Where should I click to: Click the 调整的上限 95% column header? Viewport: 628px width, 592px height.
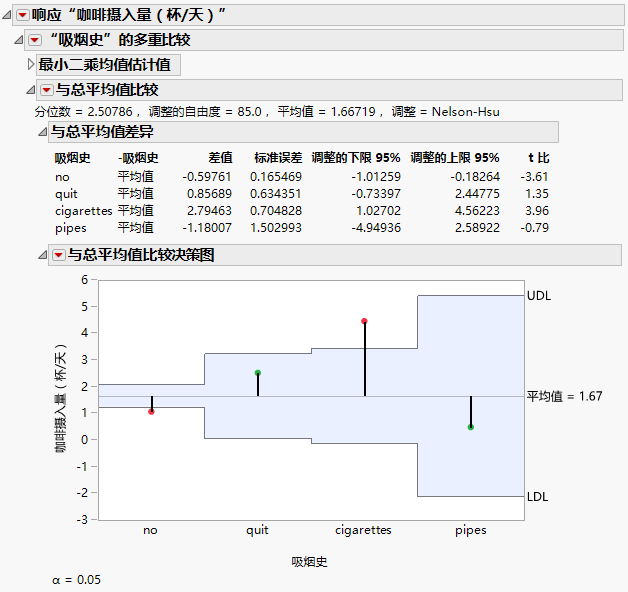(455, 158)
